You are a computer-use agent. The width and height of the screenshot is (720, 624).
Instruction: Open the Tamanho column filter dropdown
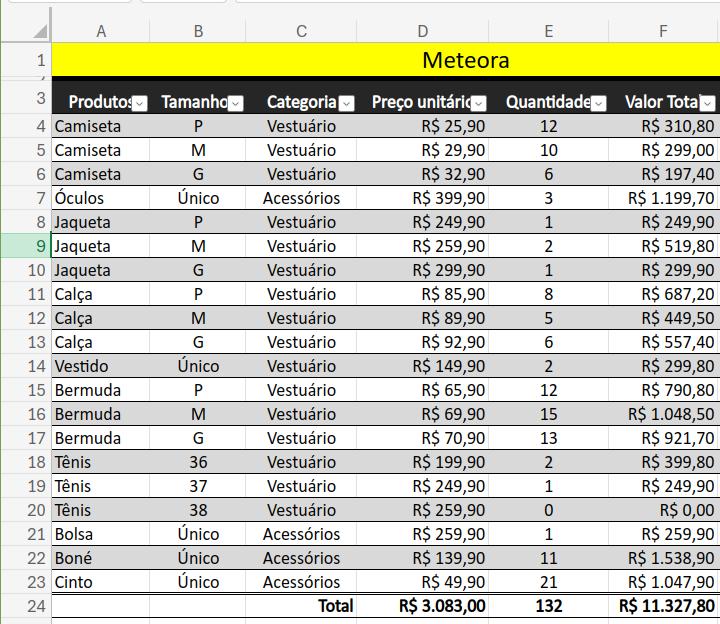tap(236, 104)
